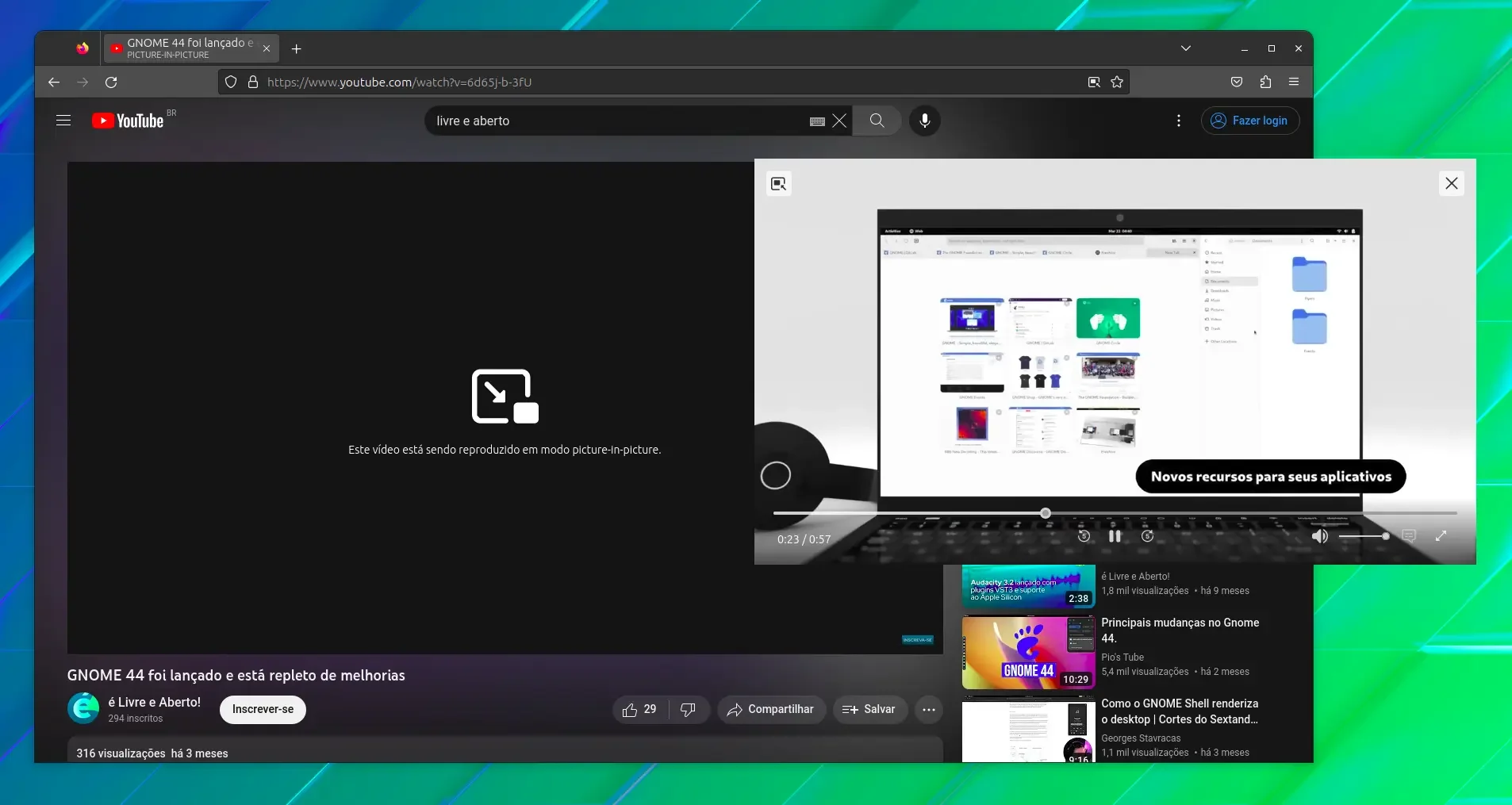Screen dimensions: 1512x805
Task: Like the video with 29 likes
Action: 640,709
